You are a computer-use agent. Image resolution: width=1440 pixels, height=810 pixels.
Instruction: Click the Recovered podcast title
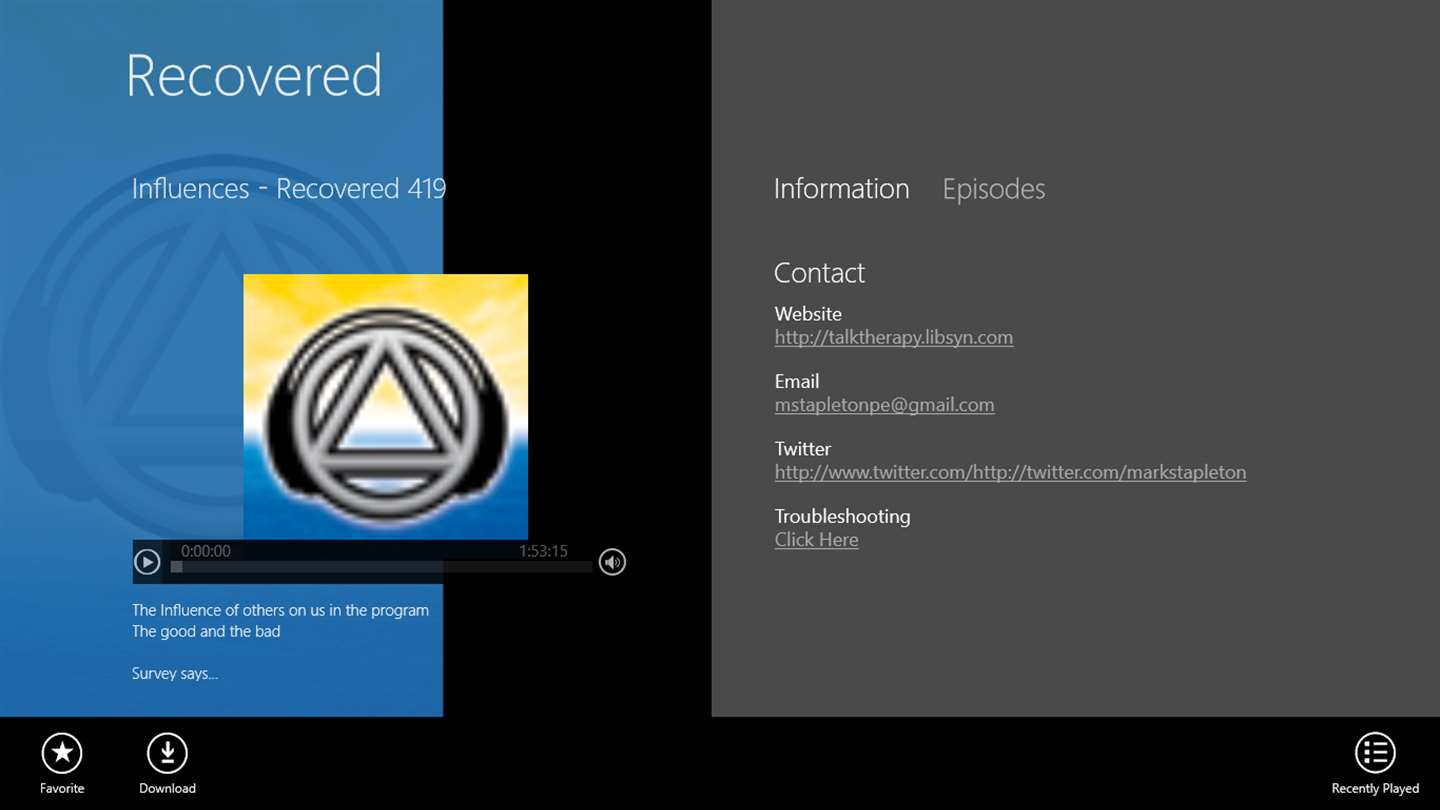254,76
